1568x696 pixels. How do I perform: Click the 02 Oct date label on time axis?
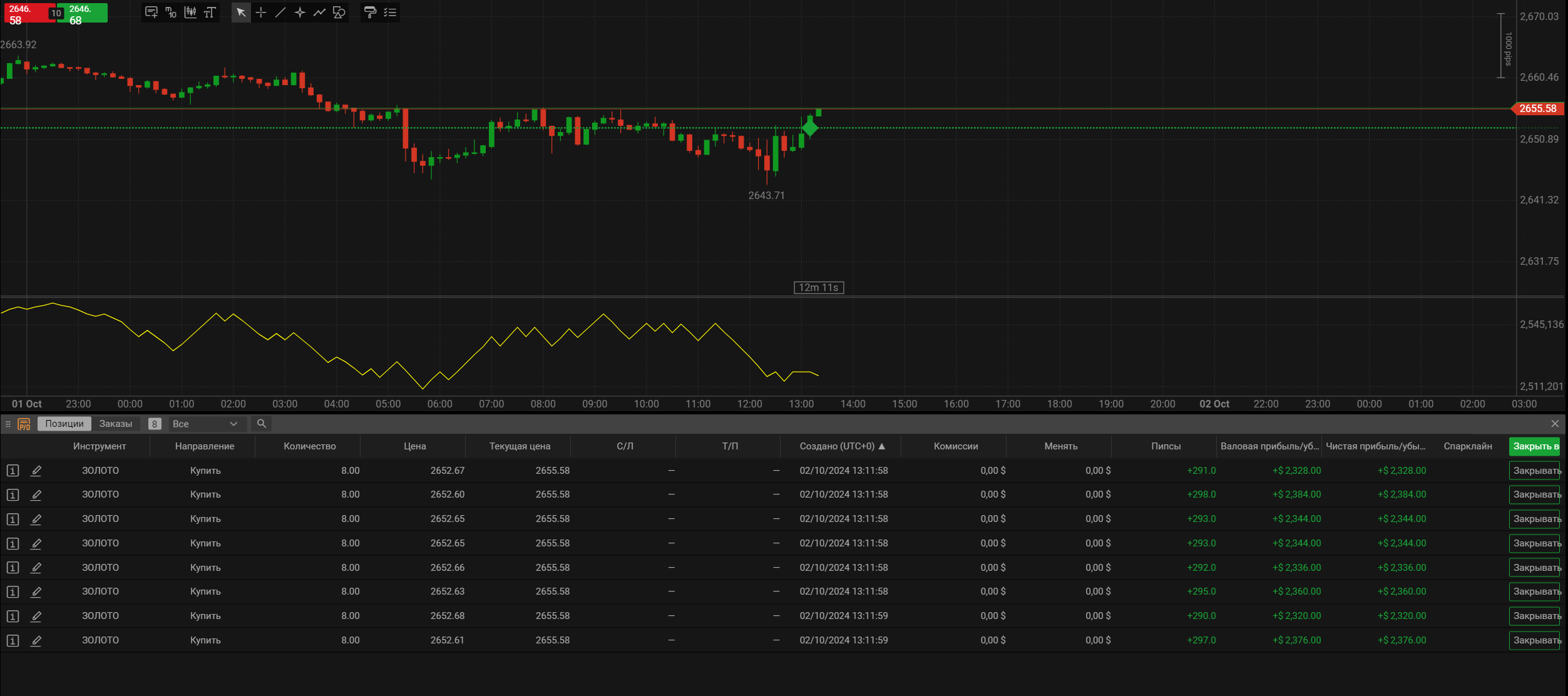click(x=1214, y=404)
